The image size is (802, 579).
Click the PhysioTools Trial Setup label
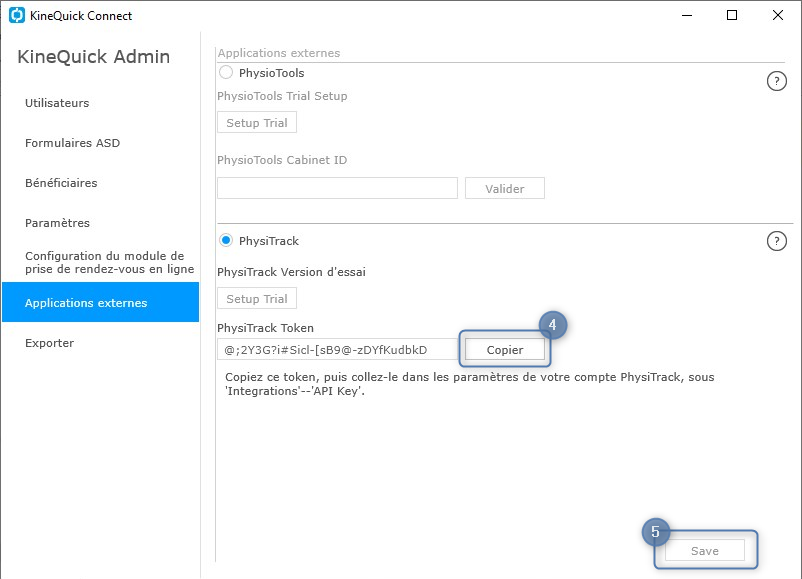click(x=282, y=96)
